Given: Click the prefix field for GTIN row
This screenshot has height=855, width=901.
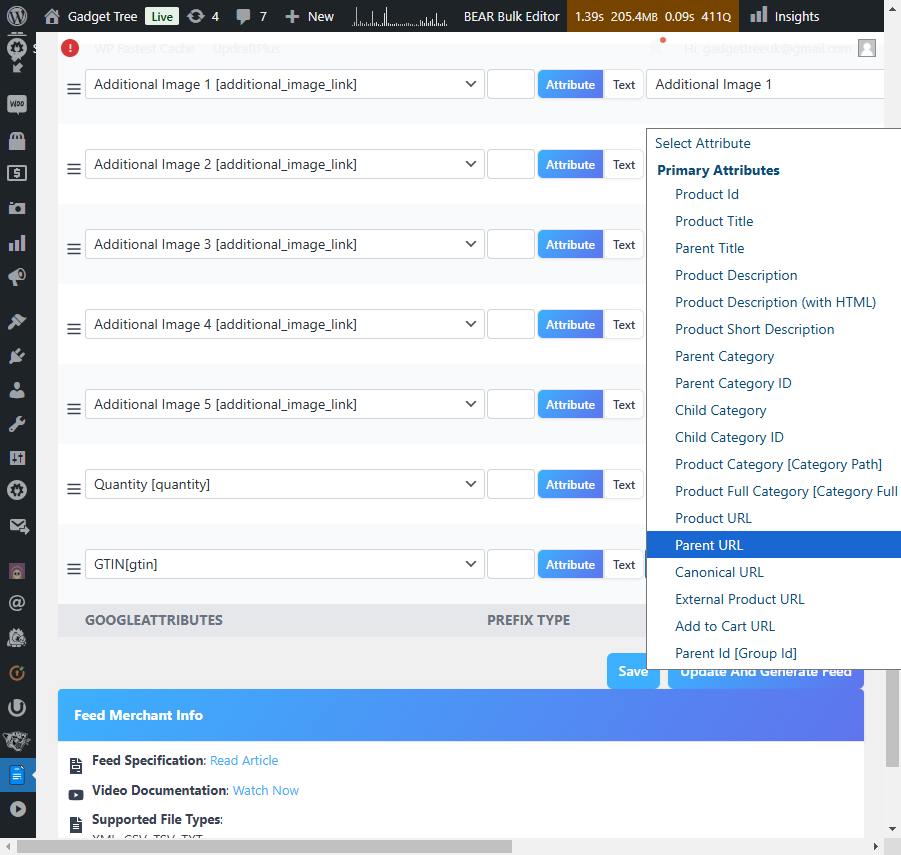Looking at the screenshot, I should 511,564.
